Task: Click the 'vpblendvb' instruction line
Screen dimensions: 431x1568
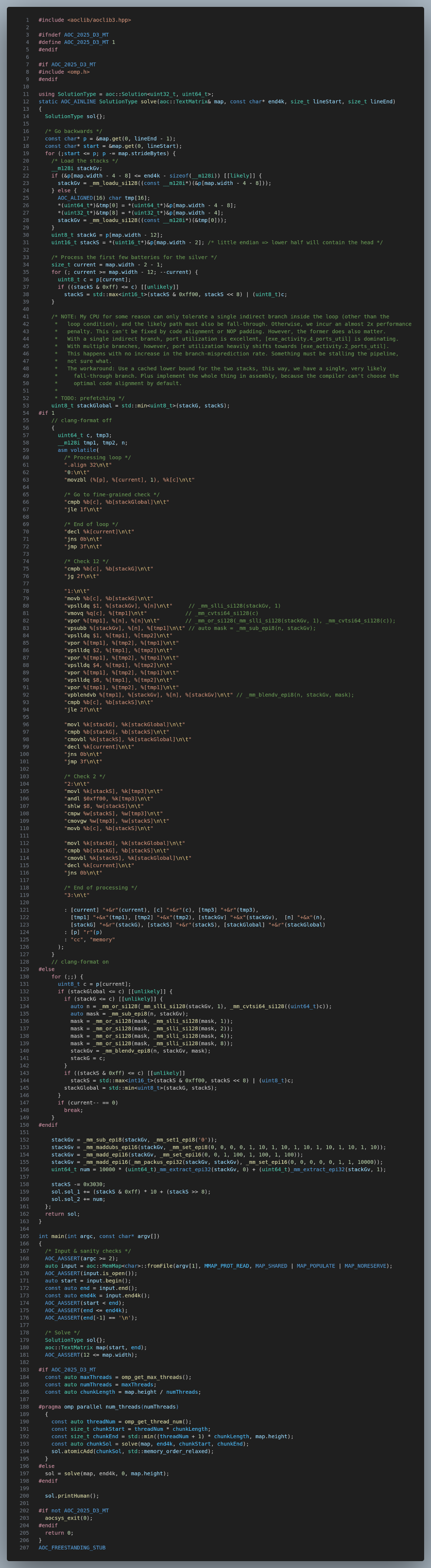Action: click(x=209, y=695)
